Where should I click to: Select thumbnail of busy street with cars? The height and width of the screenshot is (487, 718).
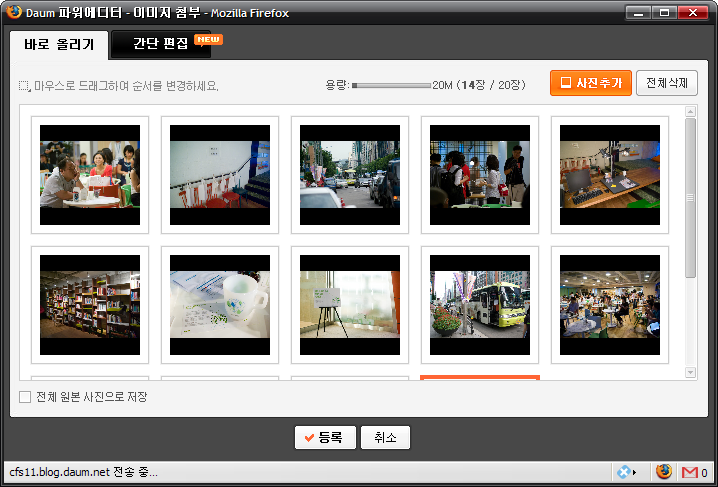[x=350, y=175]
